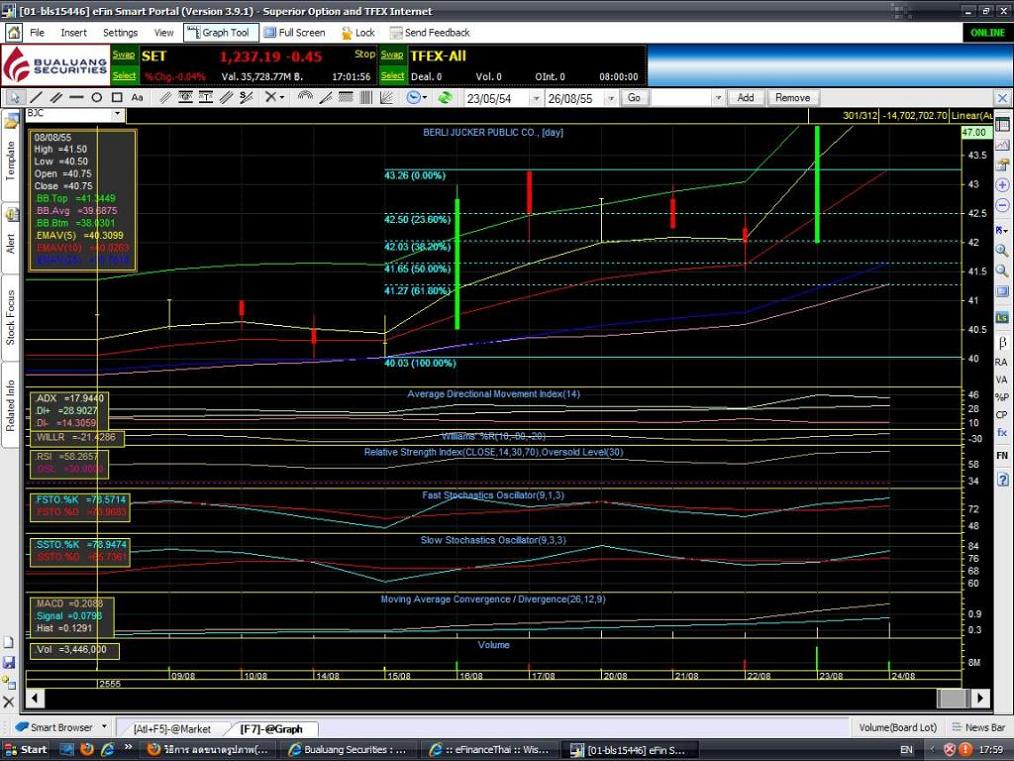Switch to Full Screen mode
The height and width of the screenshot is (761, 1014).
click(x=294, y=33)
